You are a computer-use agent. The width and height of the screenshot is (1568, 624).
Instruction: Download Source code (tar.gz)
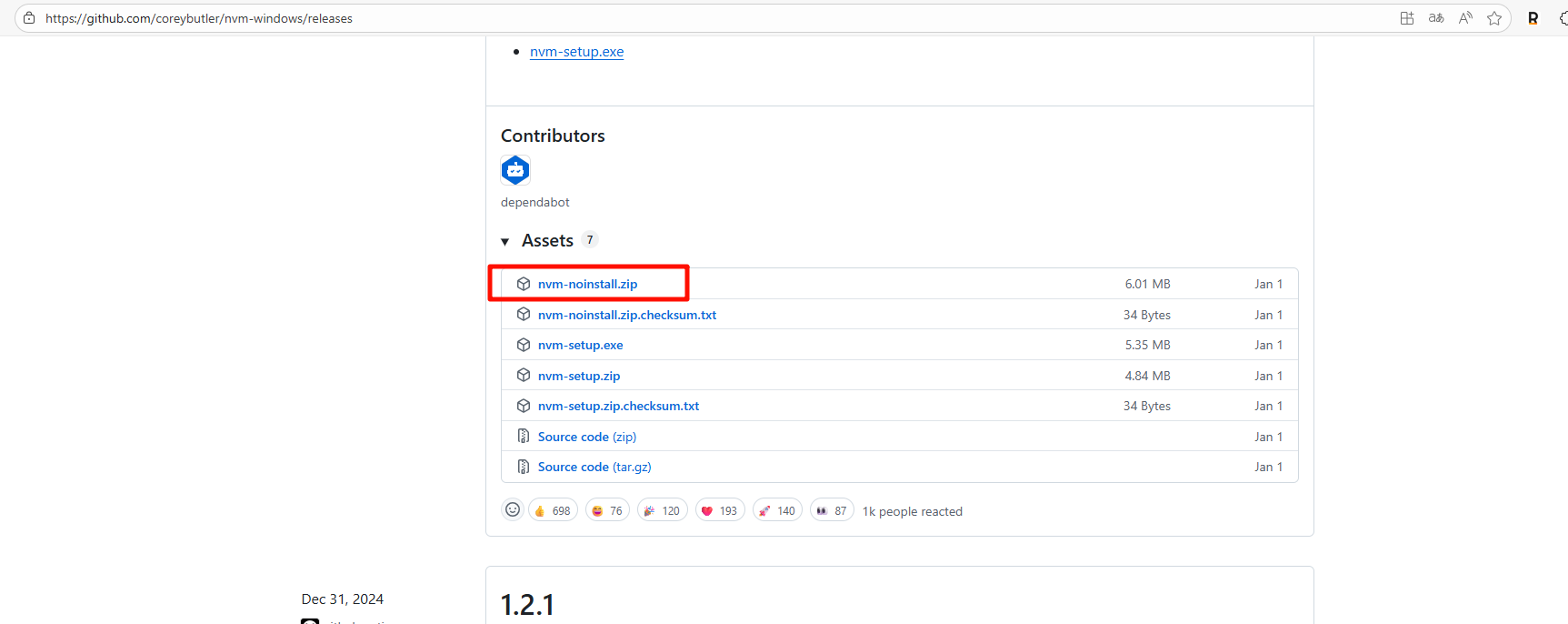[x=594, y=467]
